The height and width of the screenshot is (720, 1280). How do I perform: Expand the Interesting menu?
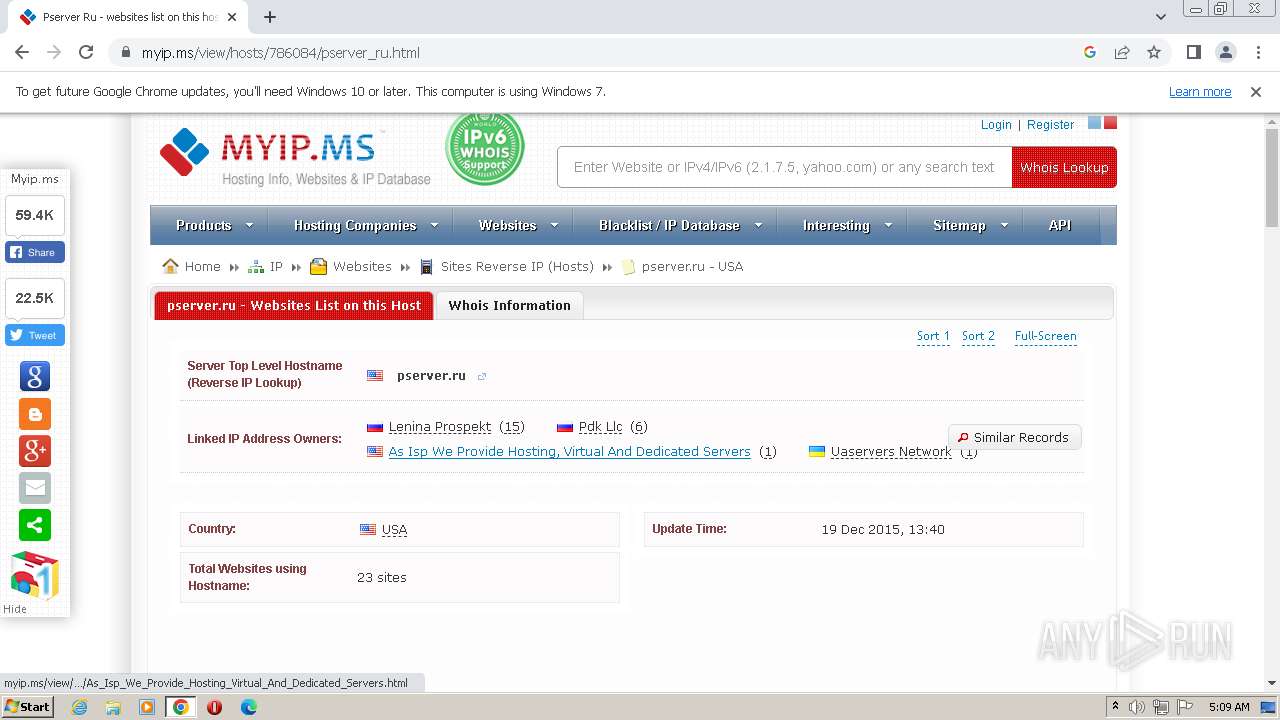(x=847, y=225)
